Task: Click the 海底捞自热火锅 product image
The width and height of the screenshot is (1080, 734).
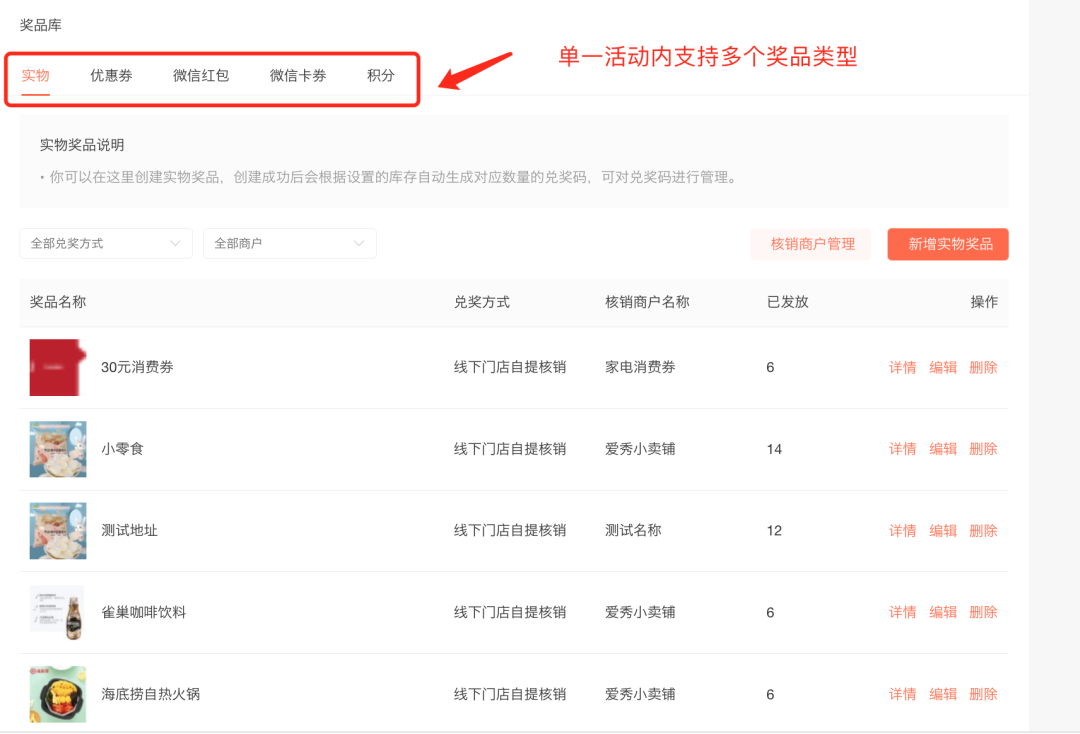Action: click(57, 693)
